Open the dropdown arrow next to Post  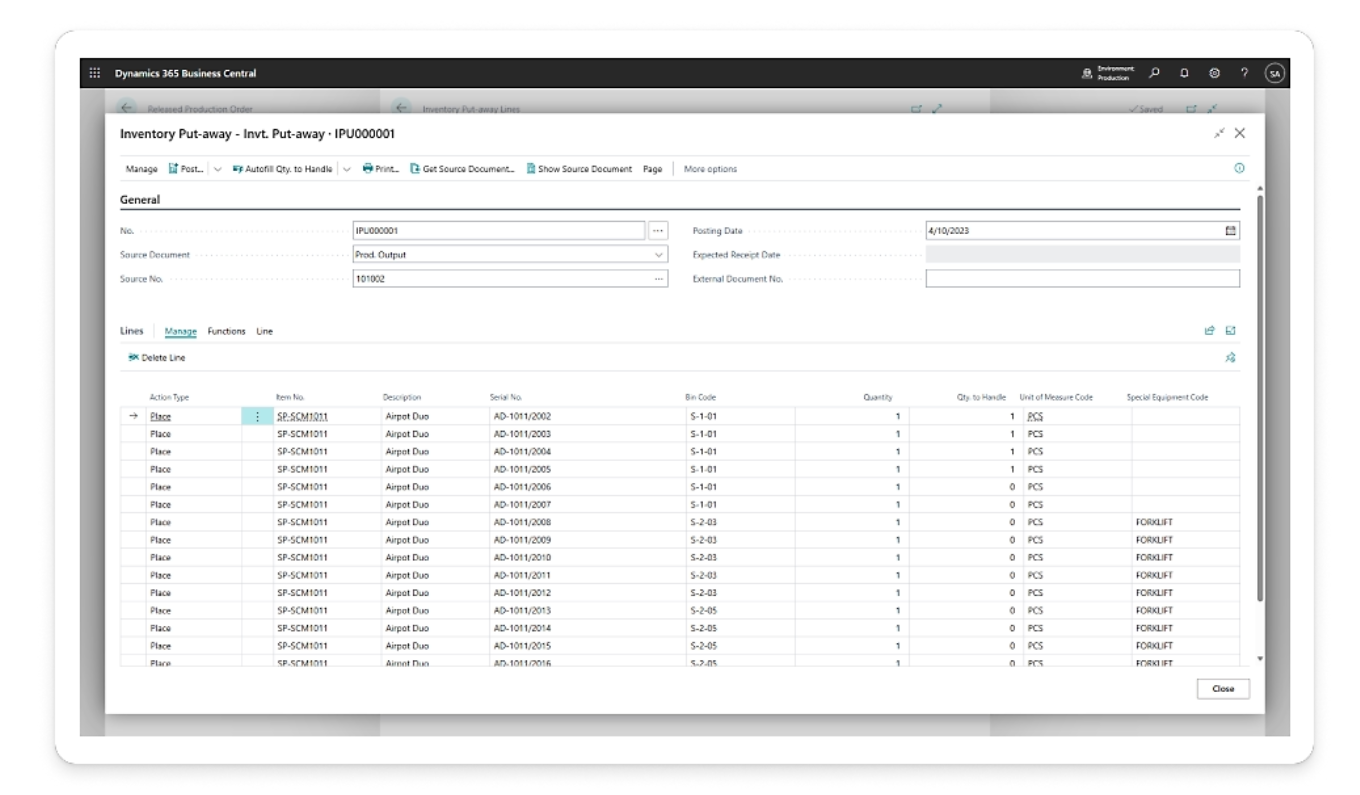pos(218,169)
